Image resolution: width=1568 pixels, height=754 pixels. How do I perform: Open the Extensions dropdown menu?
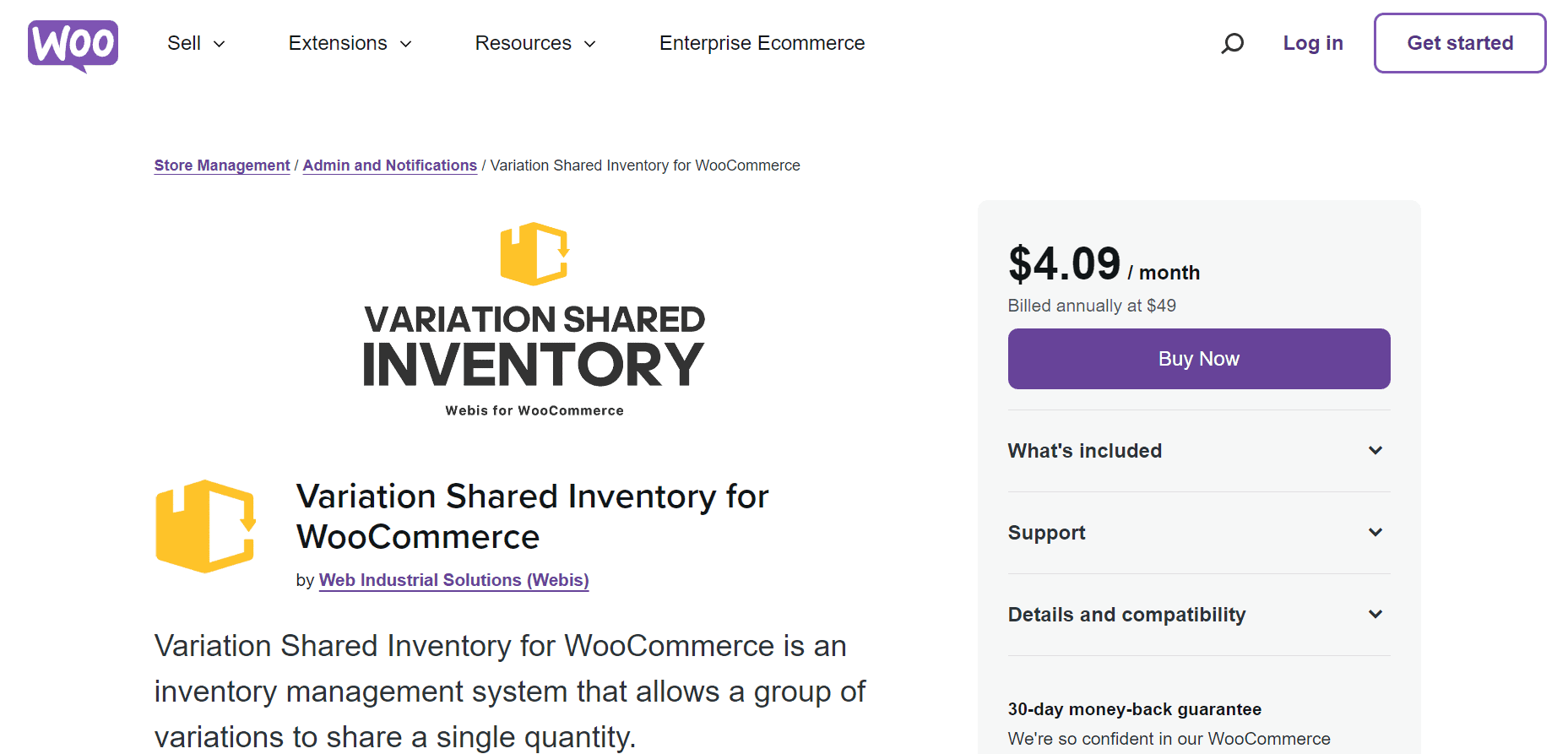coord(350,43)
